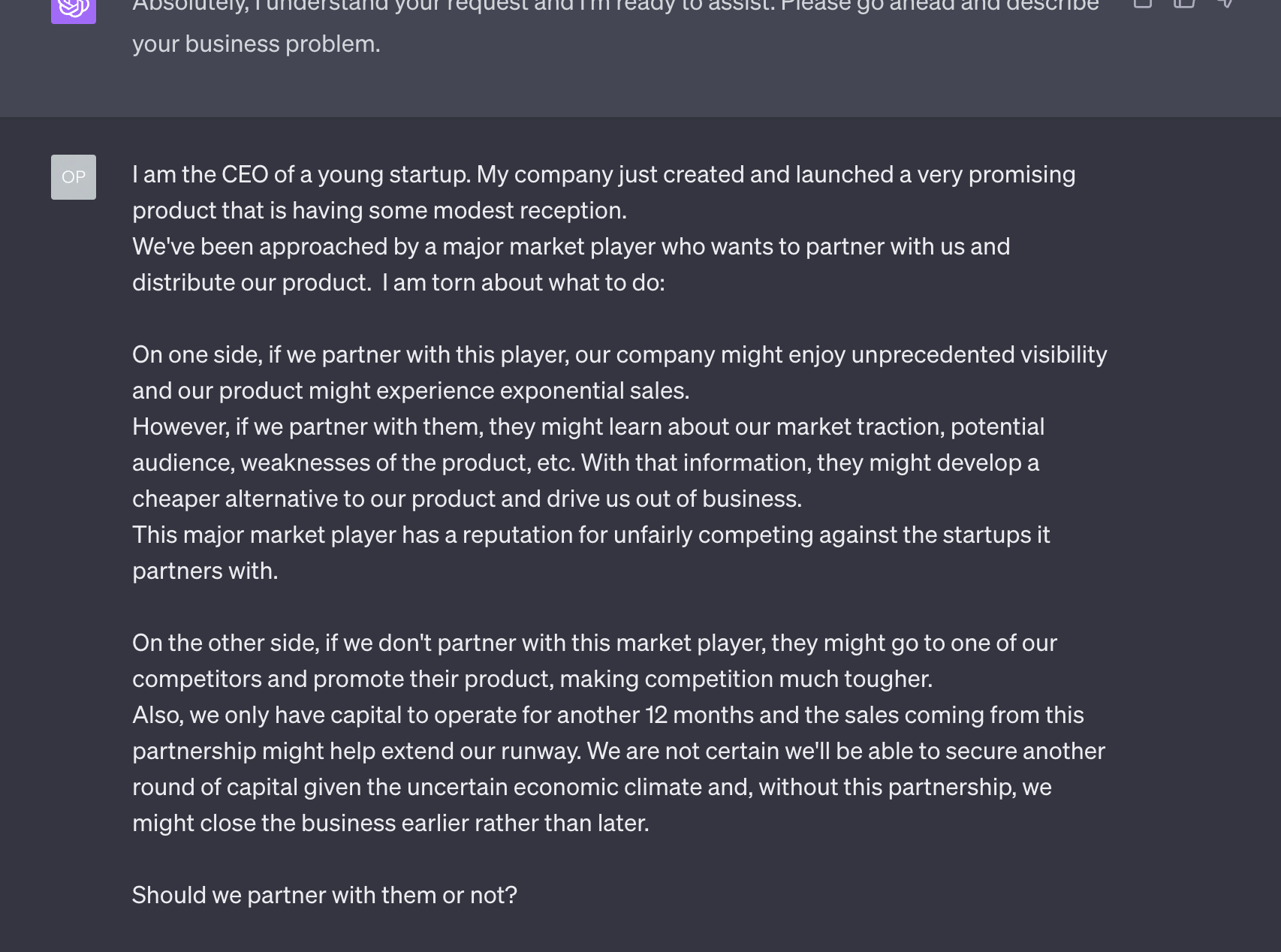
Task: Click 'I am the CEO of a young startup'
Action: tap(301, 174)
